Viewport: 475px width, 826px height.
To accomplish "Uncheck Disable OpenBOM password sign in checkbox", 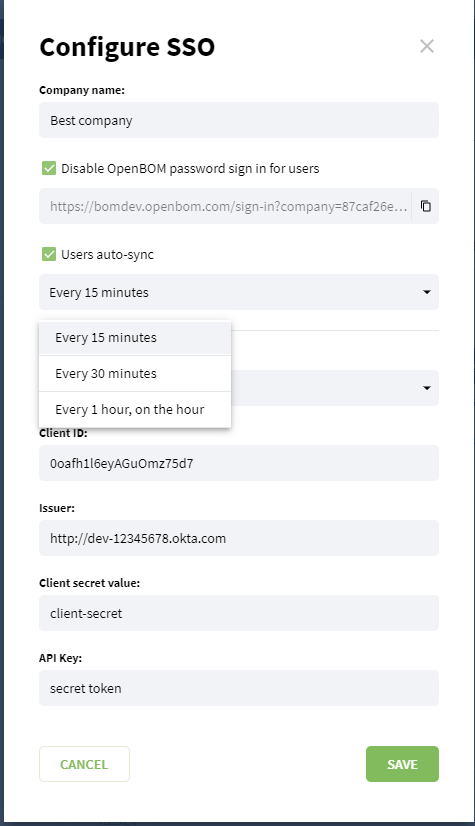I will 49,168.
